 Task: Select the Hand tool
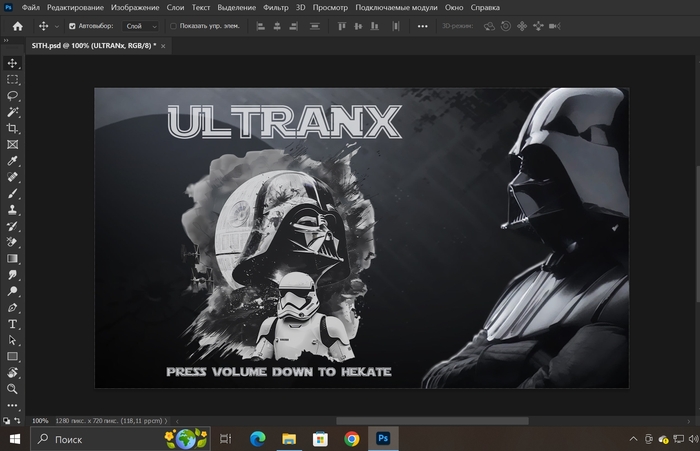click(x=13, y=373)
